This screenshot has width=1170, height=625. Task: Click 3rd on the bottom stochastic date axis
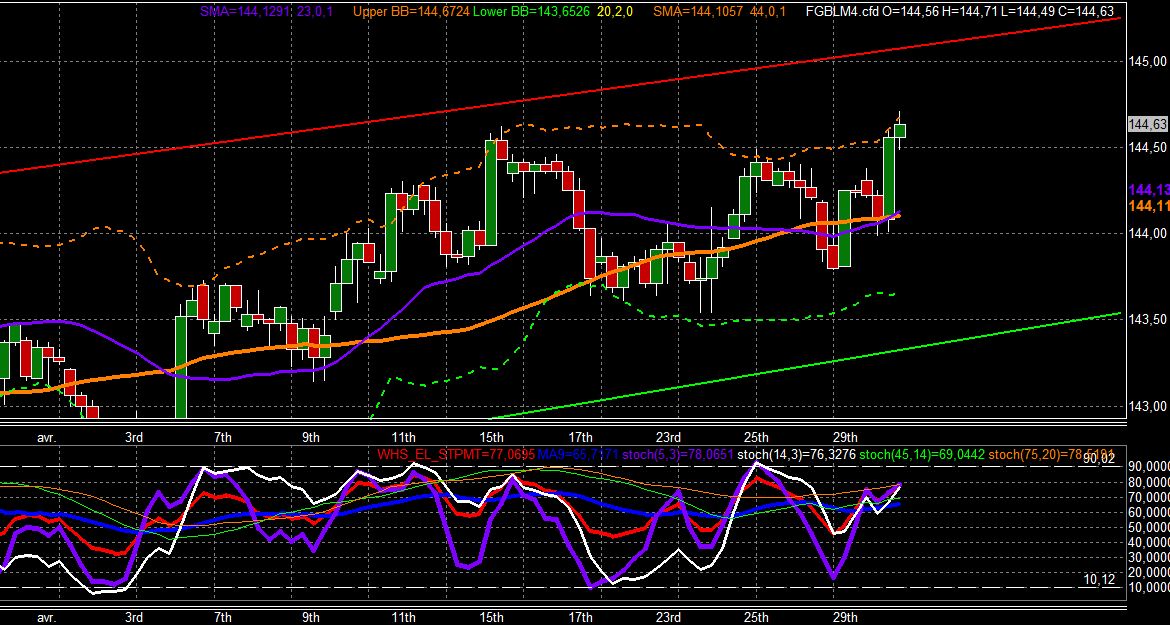pos(134,617)
